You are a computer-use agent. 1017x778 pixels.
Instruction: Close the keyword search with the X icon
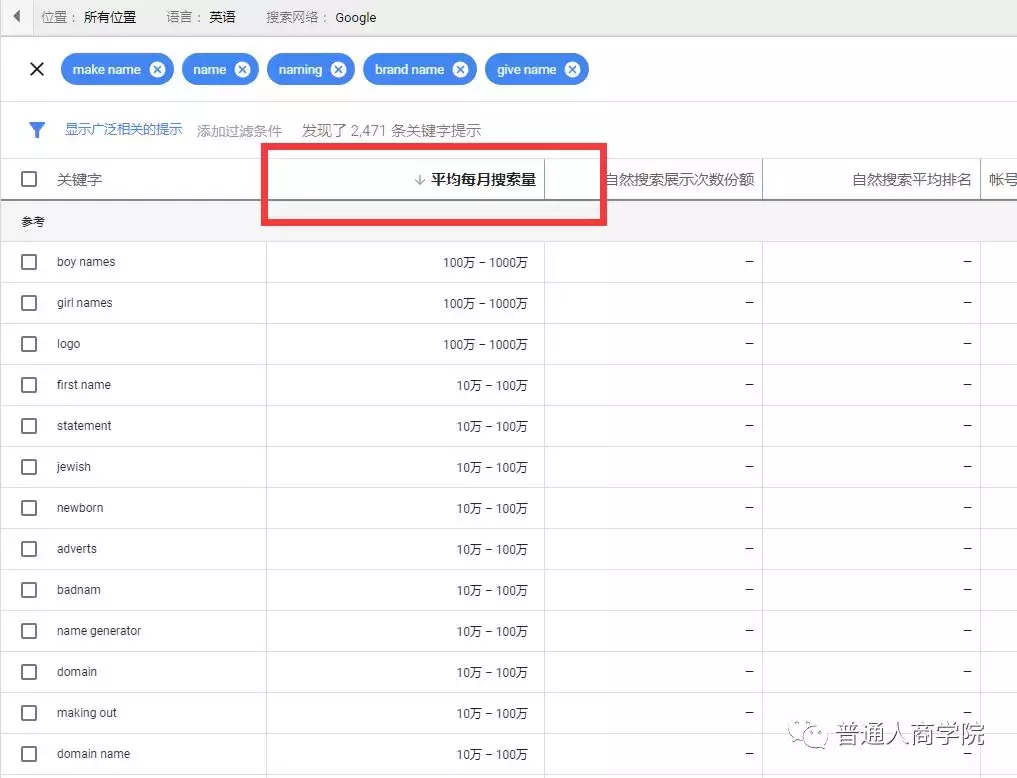(x=37, y=69)
